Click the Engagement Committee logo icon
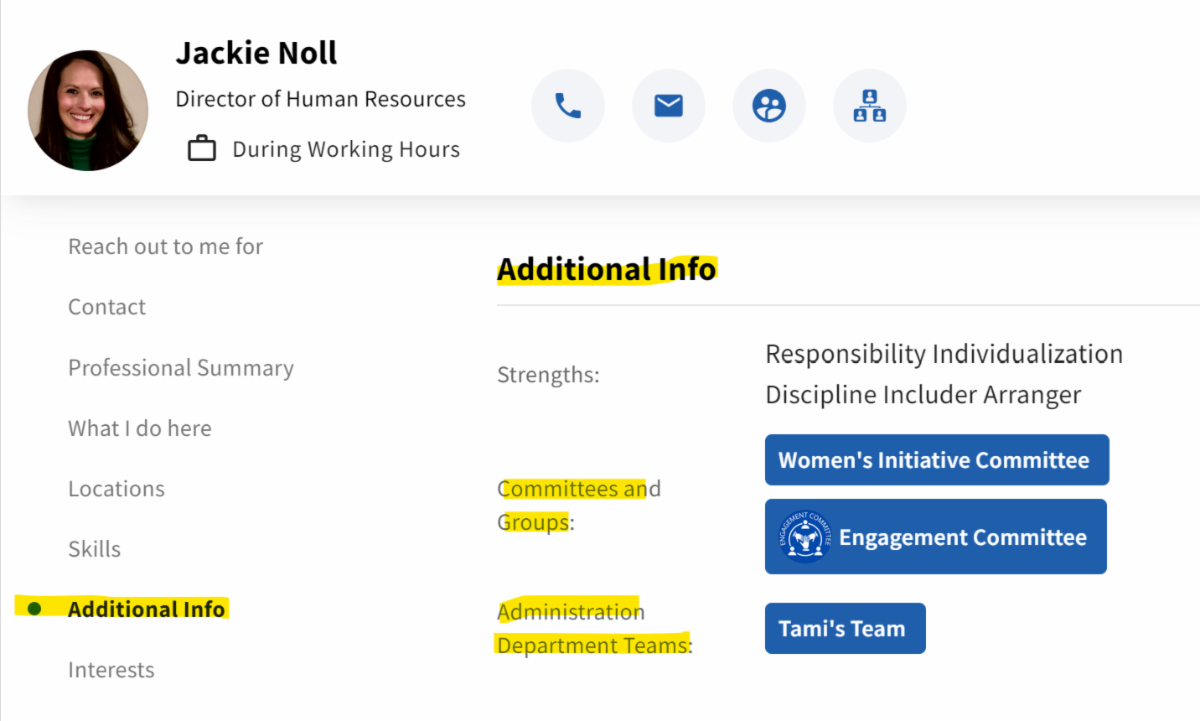Viewport: 1200px width, 721px height. pyautogui.click(x=804, y=537)
